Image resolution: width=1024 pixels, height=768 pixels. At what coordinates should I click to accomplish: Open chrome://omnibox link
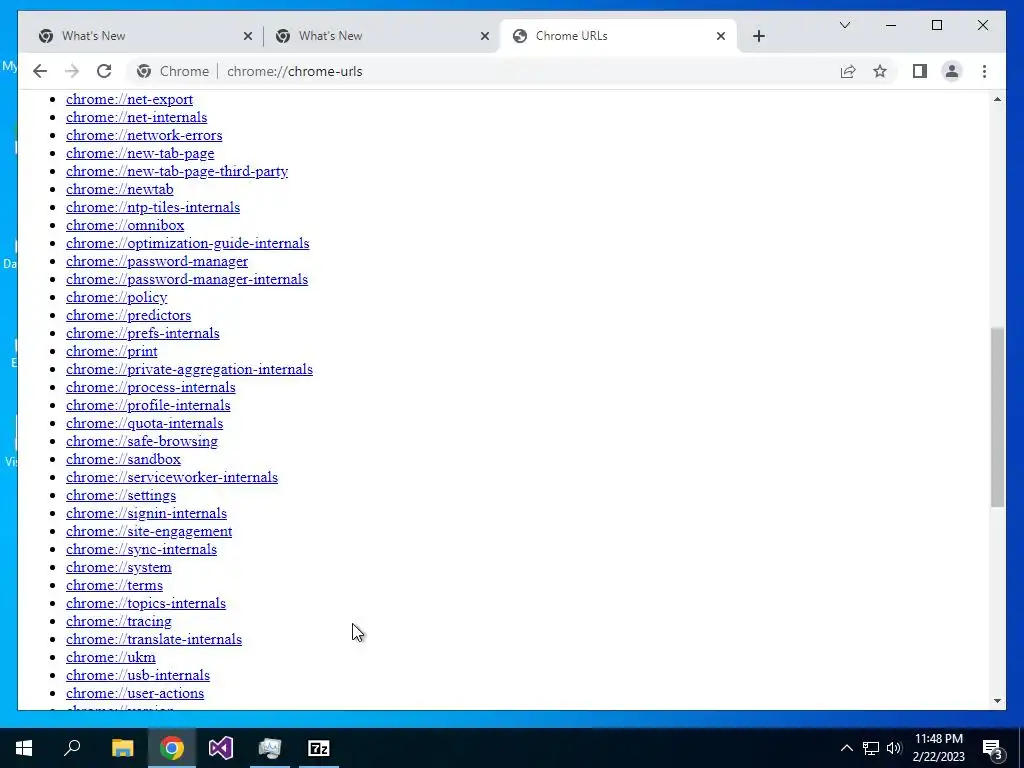click(x=125, y=225)
